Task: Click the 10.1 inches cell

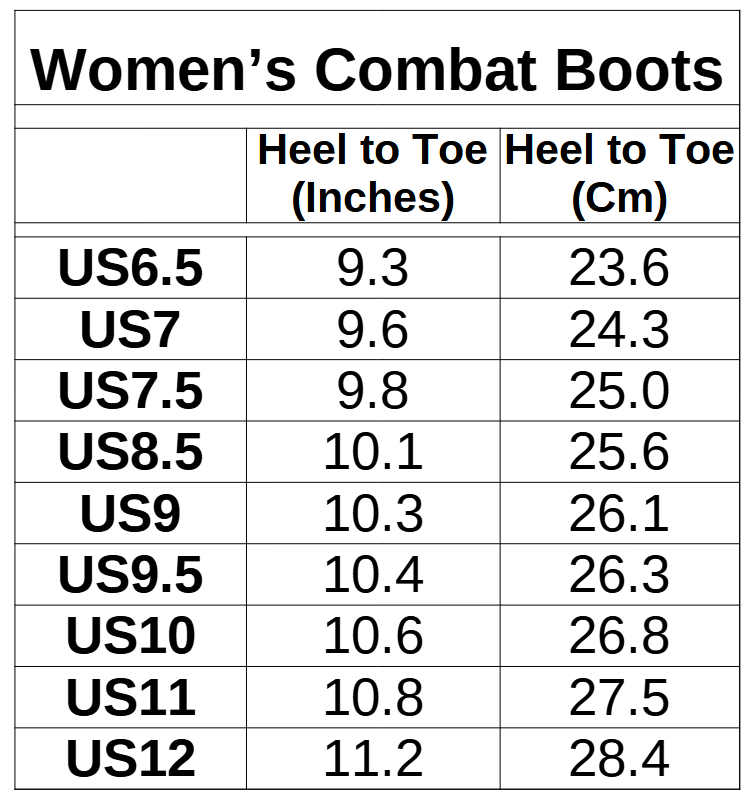Action: [372, 452]
